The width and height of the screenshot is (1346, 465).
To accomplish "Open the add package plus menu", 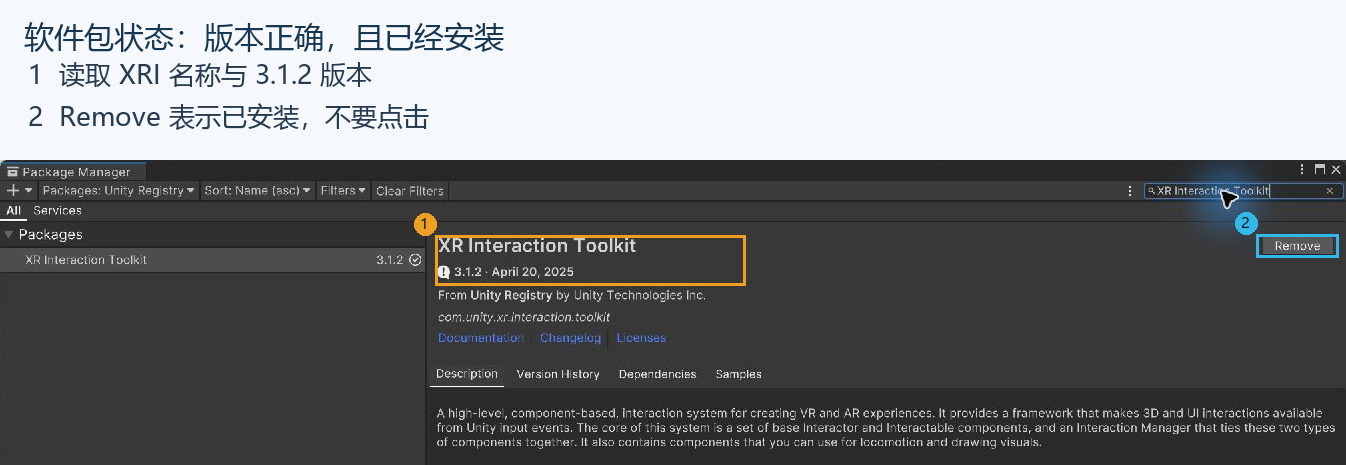I will (19, 190).
